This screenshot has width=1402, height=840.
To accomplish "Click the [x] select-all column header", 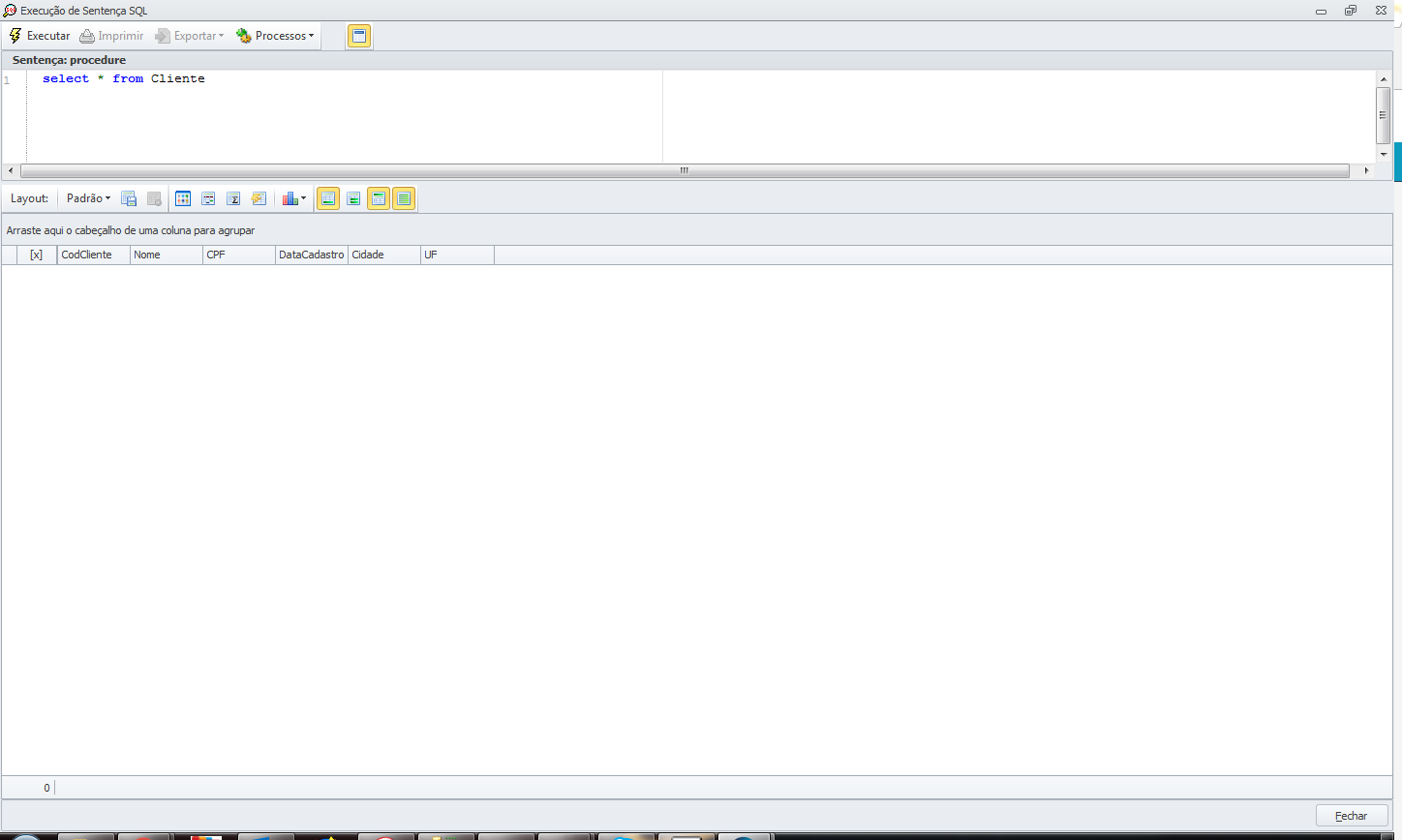I will pyautogui.click(x=37, y=255).
